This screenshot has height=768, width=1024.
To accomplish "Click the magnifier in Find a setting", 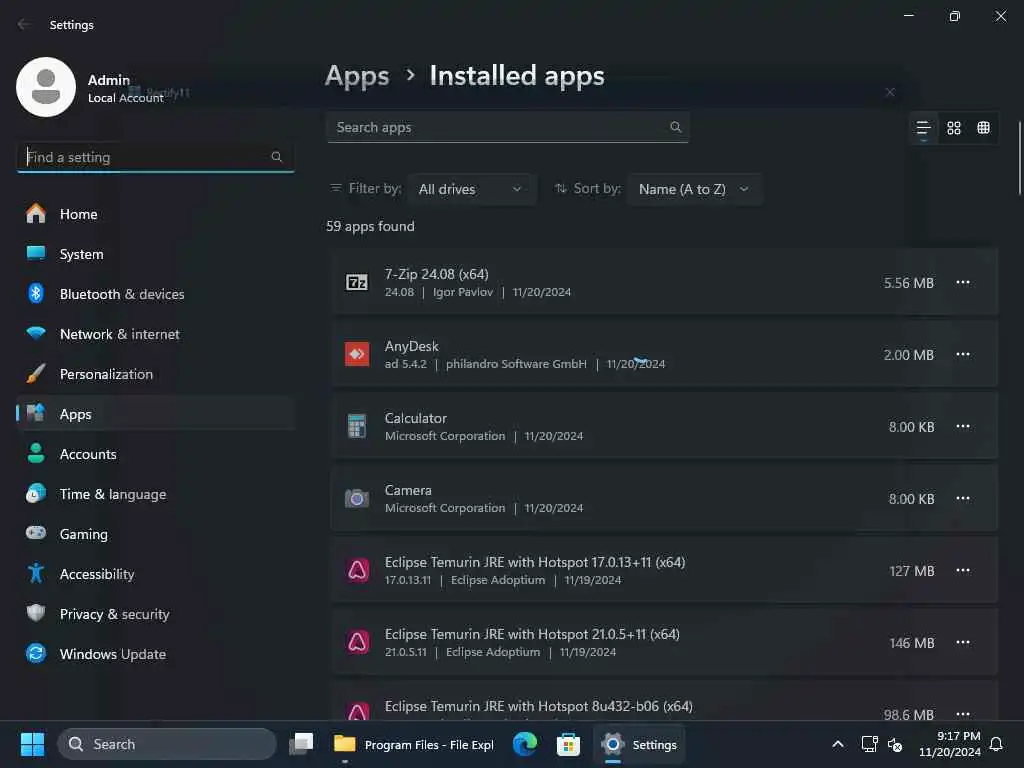I will 277,157.
